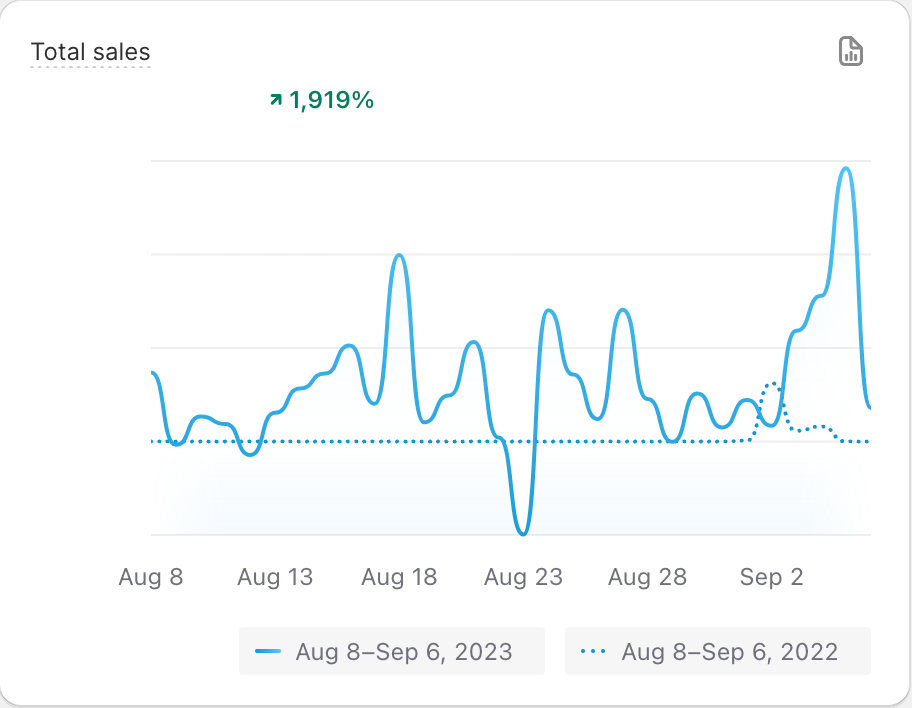Click the sales spike above Aug 18
Image resolution: width=912 pixels, height=708 pixels.
(x=399, y=255)
